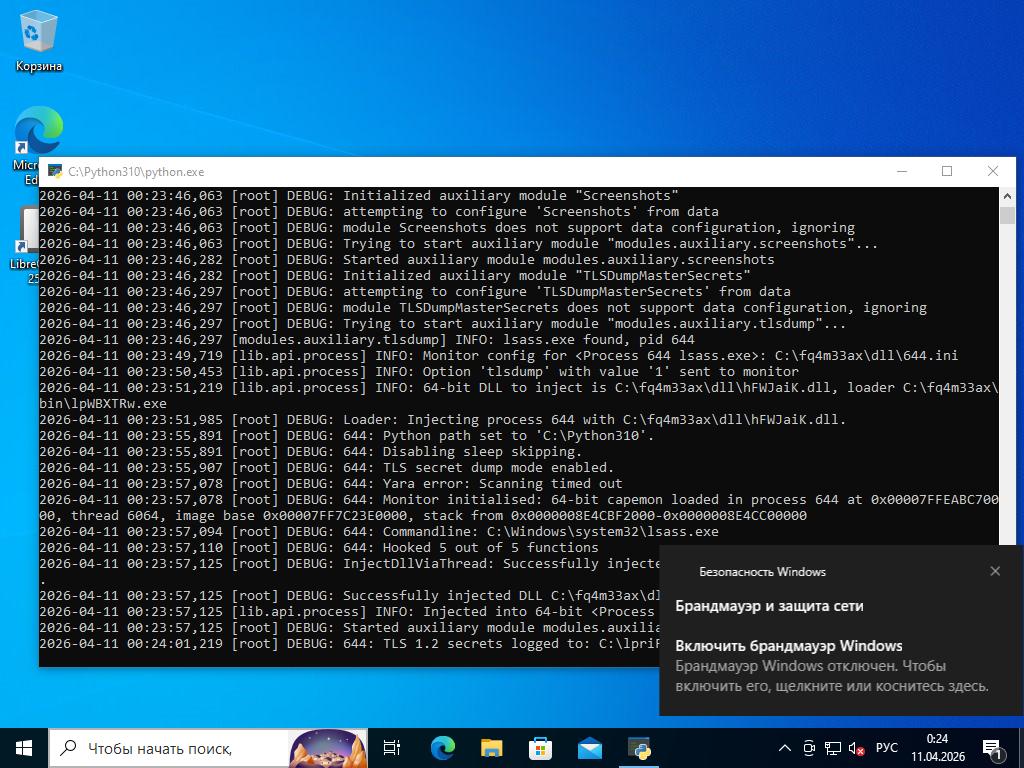Open the Windows Start menu
Viewport: 1024px width, 768px height.
pos(24,747)
